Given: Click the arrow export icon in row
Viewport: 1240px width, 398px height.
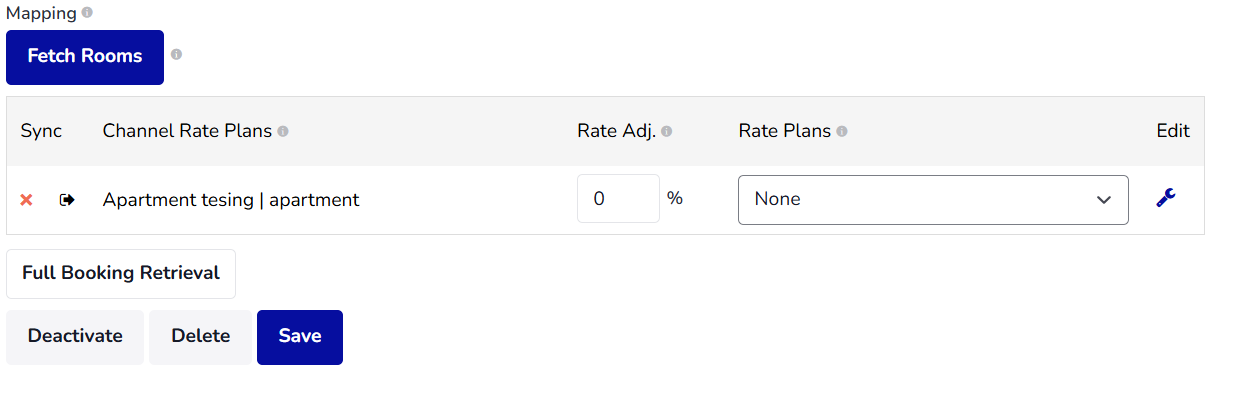Looking at the screenshot, I should click(x=67, y=200).
